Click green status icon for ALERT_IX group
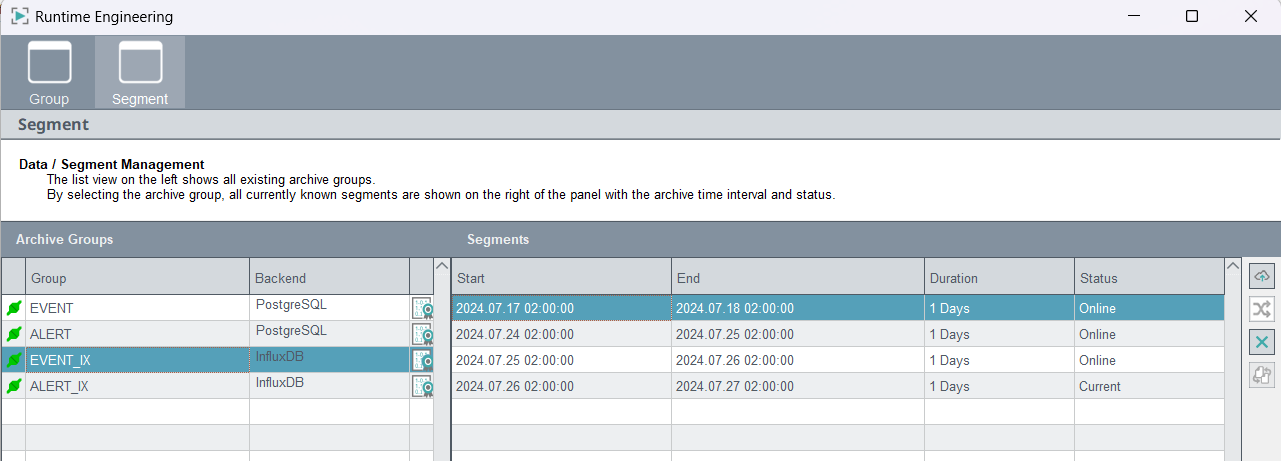The image size is (1281, 461). click(14, 386)
